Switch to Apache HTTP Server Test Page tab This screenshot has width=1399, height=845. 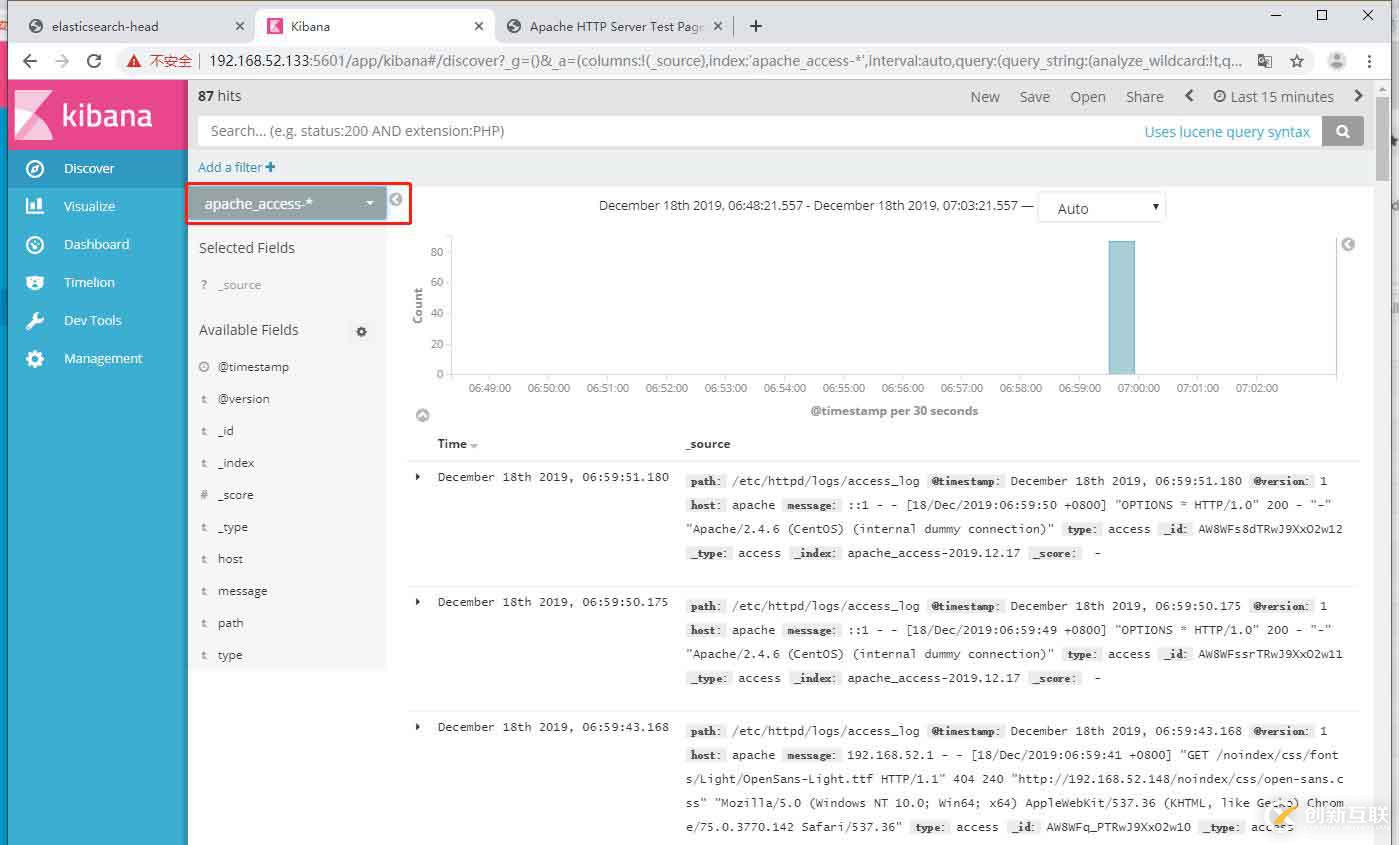pos(615,26)
